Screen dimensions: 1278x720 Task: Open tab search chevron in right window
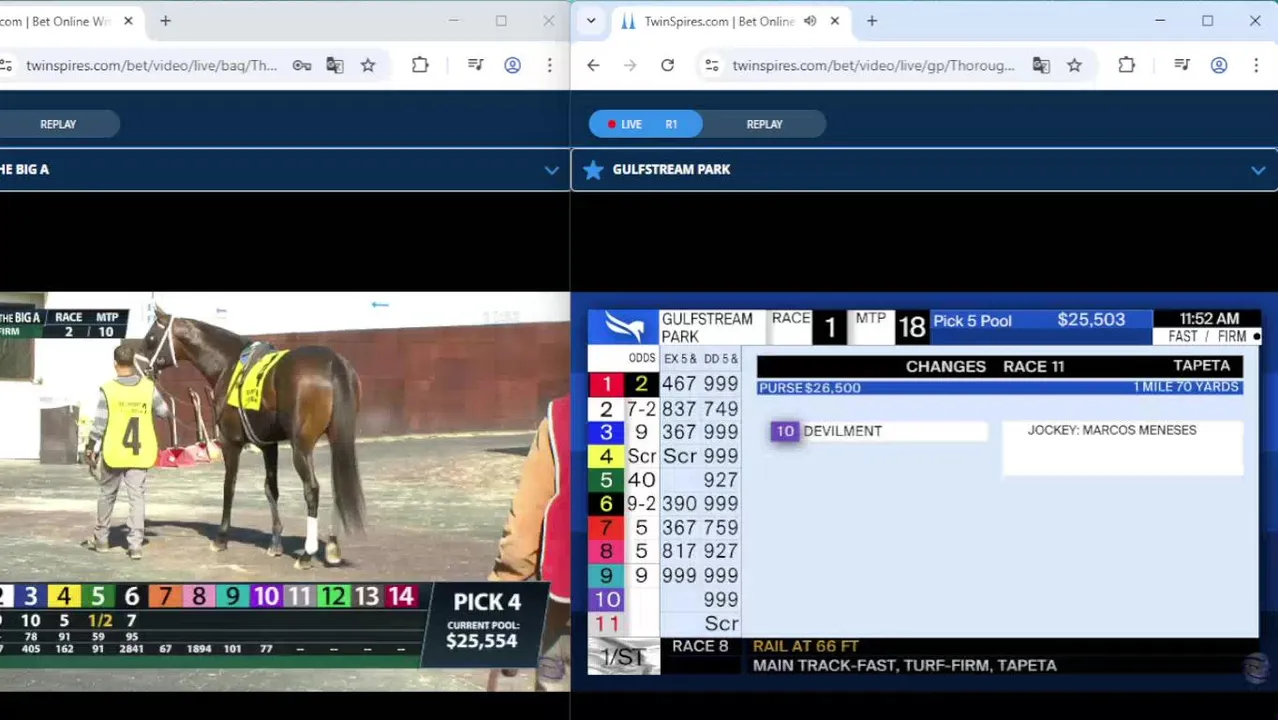click(591, 21)
